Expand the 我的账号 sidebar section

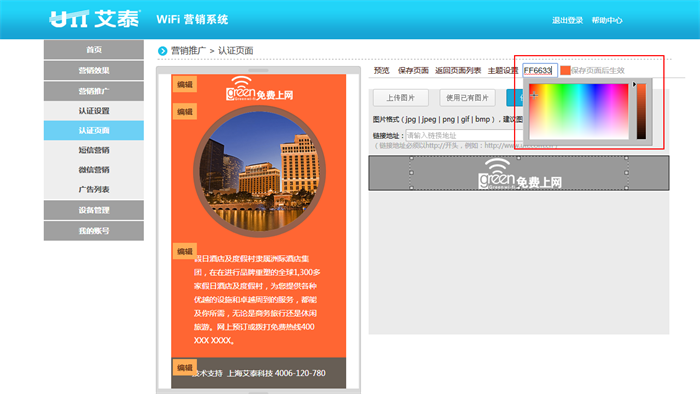pos(94,231)
